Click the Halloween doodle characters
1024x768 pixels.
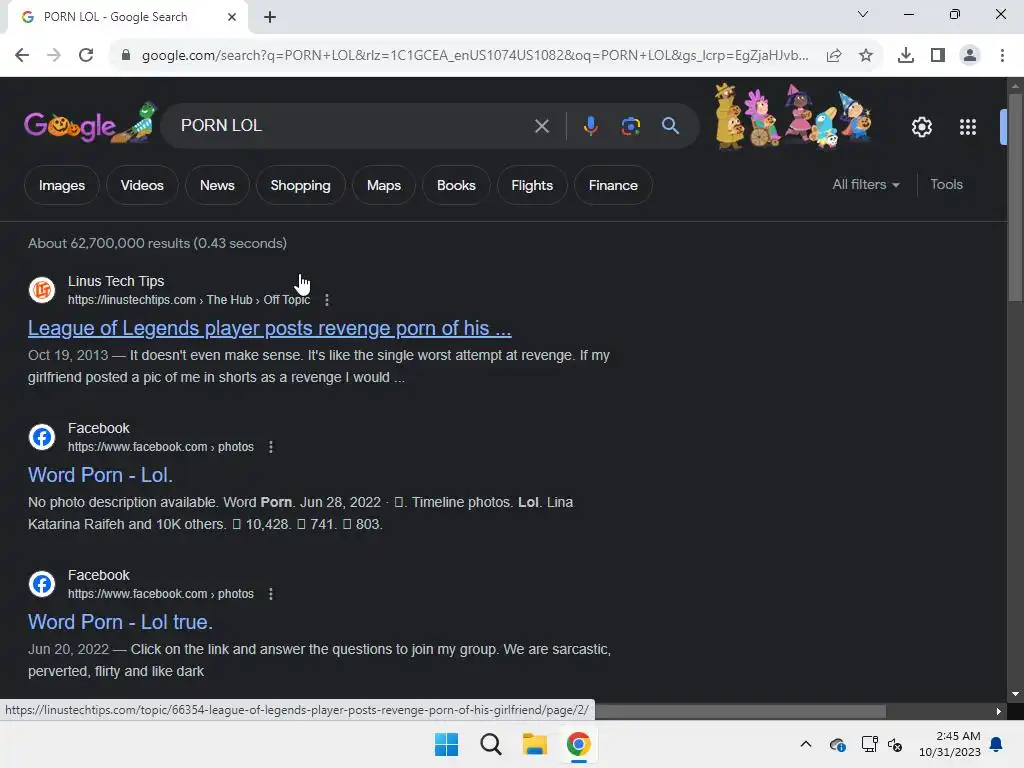point(793,116)
